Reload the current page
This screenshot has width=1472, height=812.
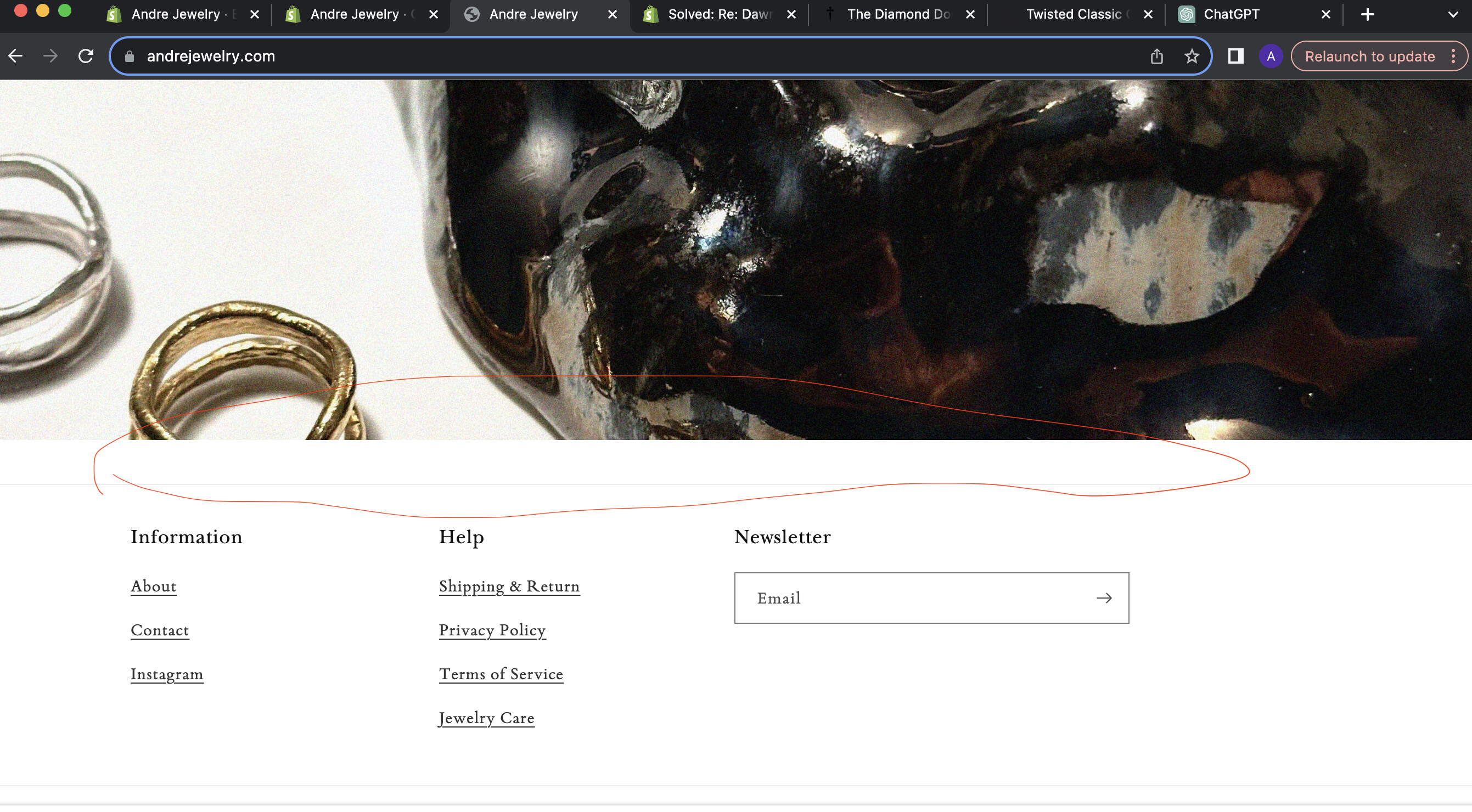(x=86, y=56)
